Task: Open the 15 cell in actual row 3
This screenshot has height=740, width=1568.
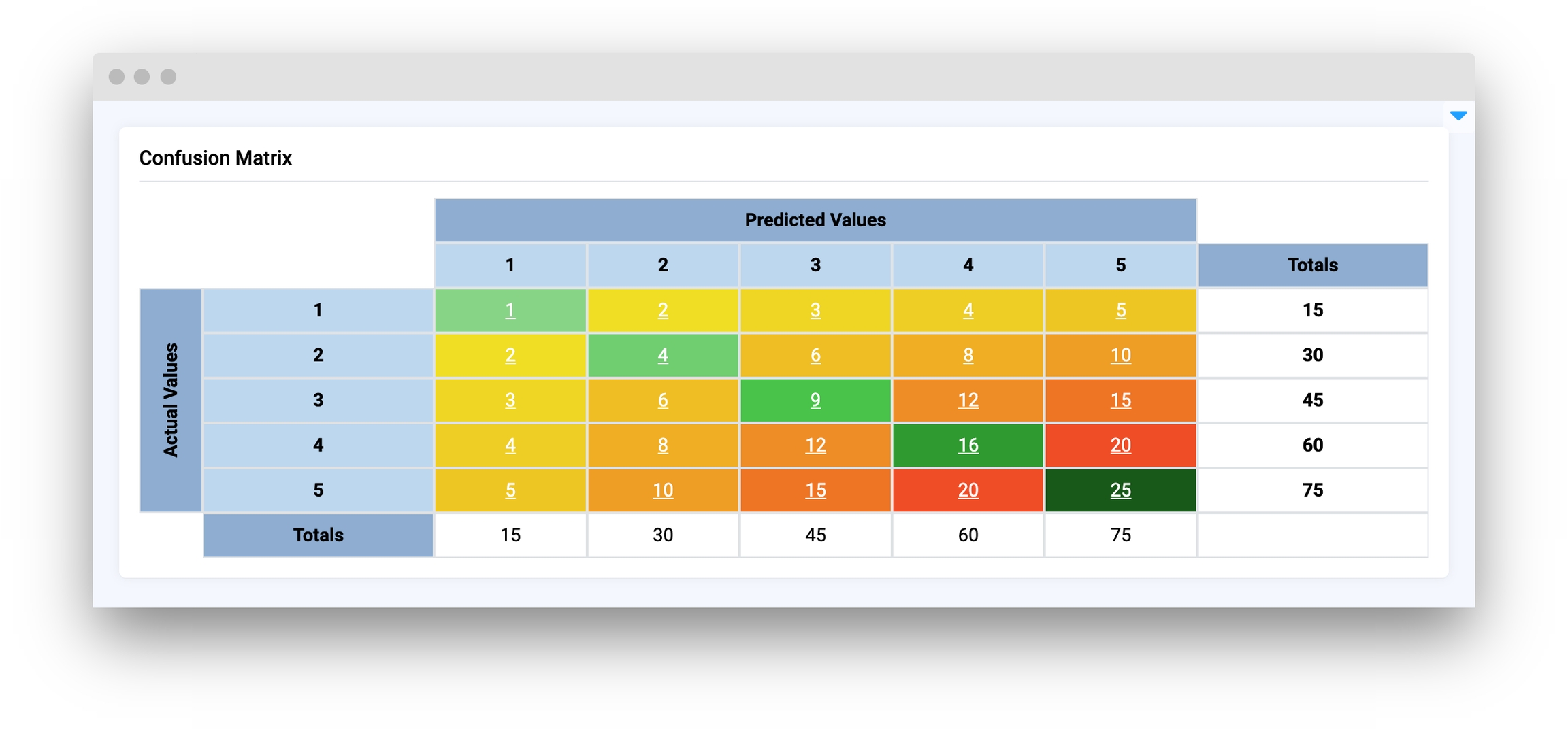Action: click(x=1120, y=400)
